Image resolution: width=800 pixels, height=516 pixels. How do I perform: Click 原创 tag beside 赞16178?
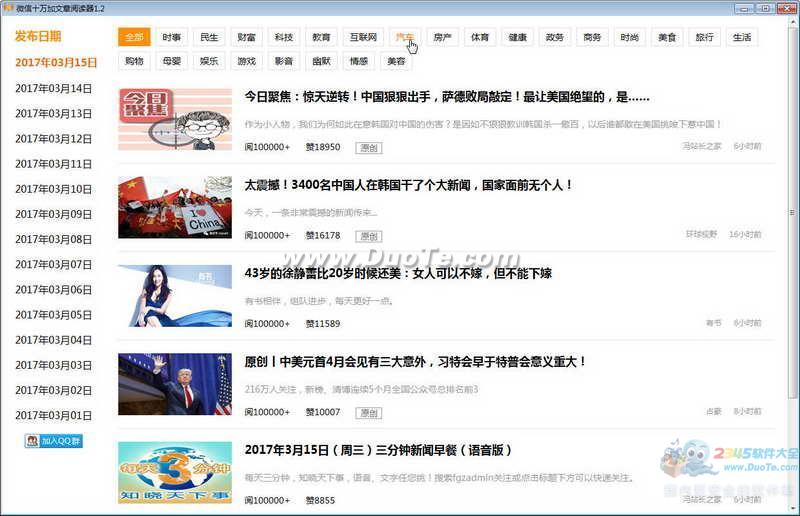click(x=369, y=236)
